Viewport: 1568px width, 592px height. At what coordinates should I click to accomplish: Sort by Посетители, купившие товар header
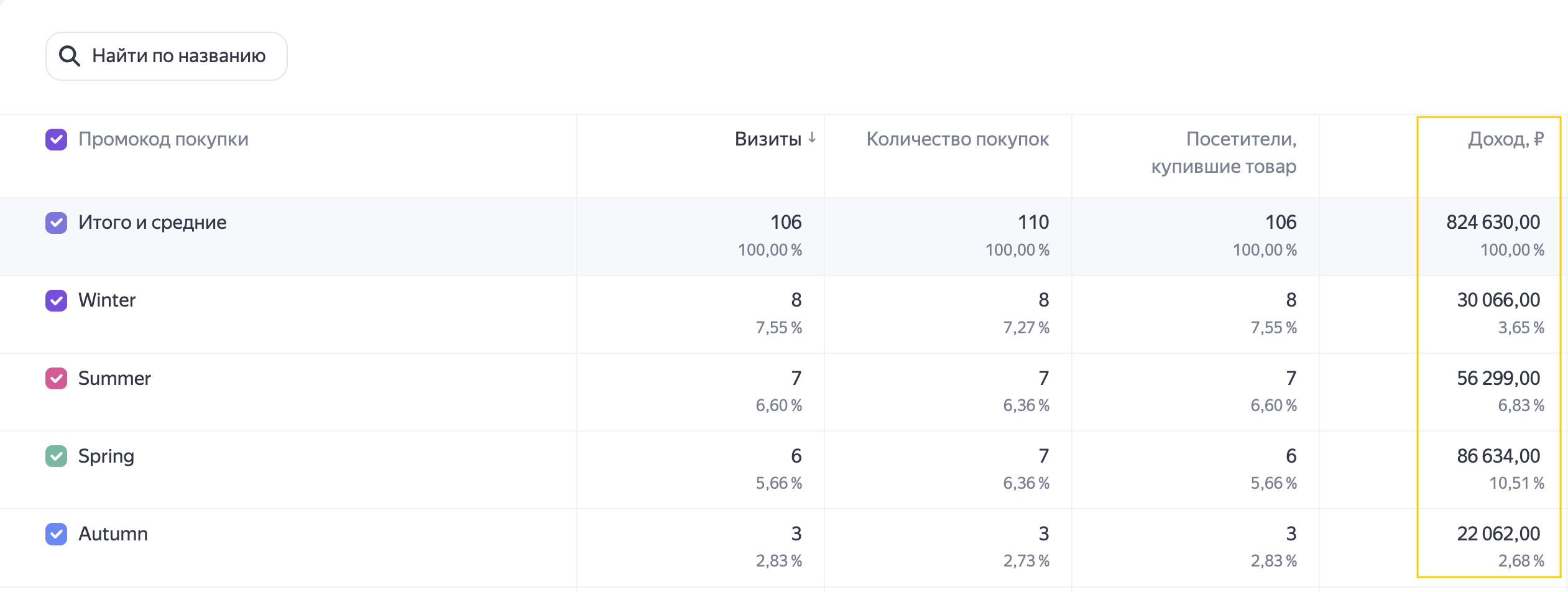coord(1224,152)
